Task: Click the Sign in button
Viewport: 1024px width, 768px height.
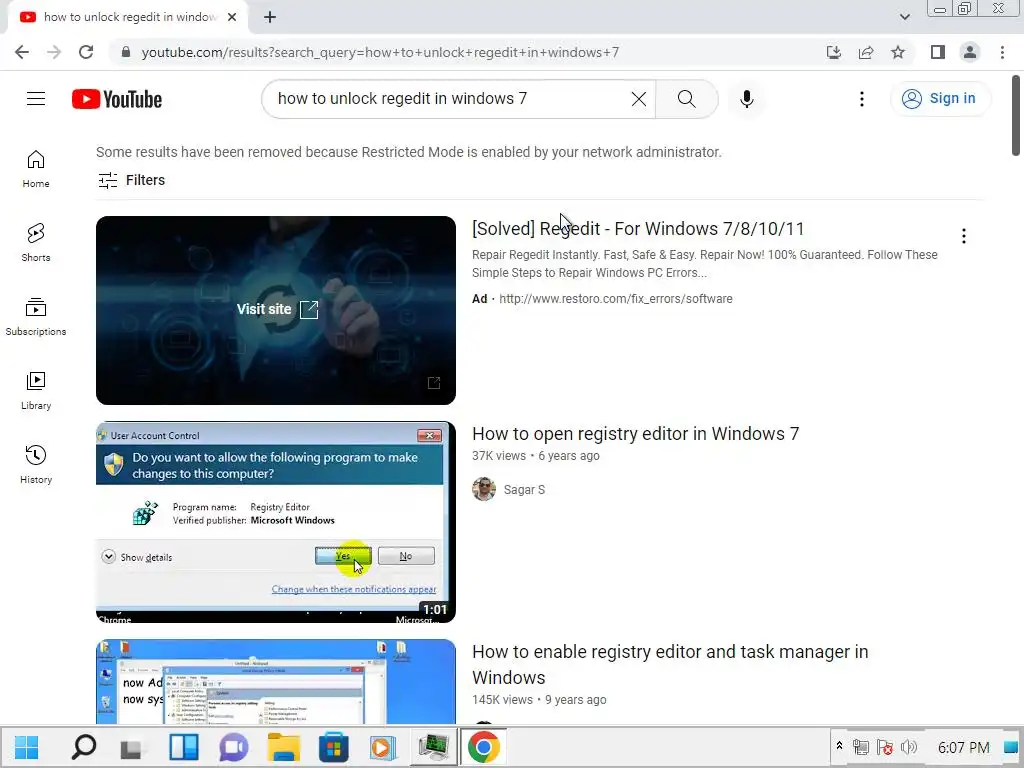Action: click(940, 99)
